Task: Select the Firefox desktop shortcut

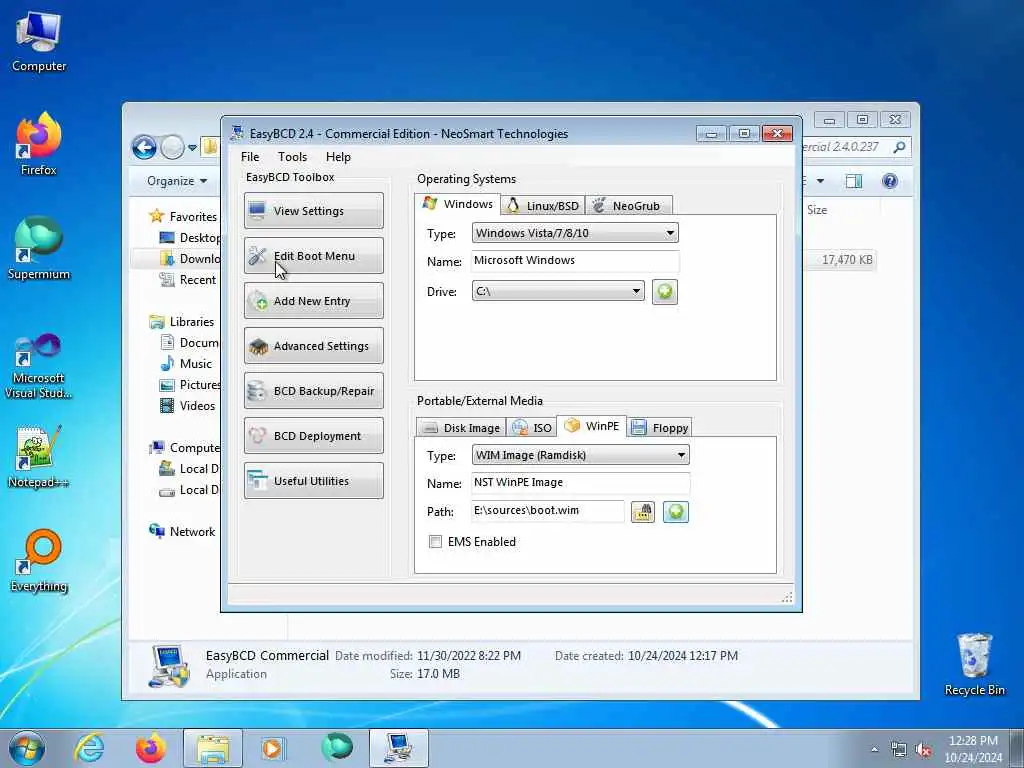Action: coord(39,144)
